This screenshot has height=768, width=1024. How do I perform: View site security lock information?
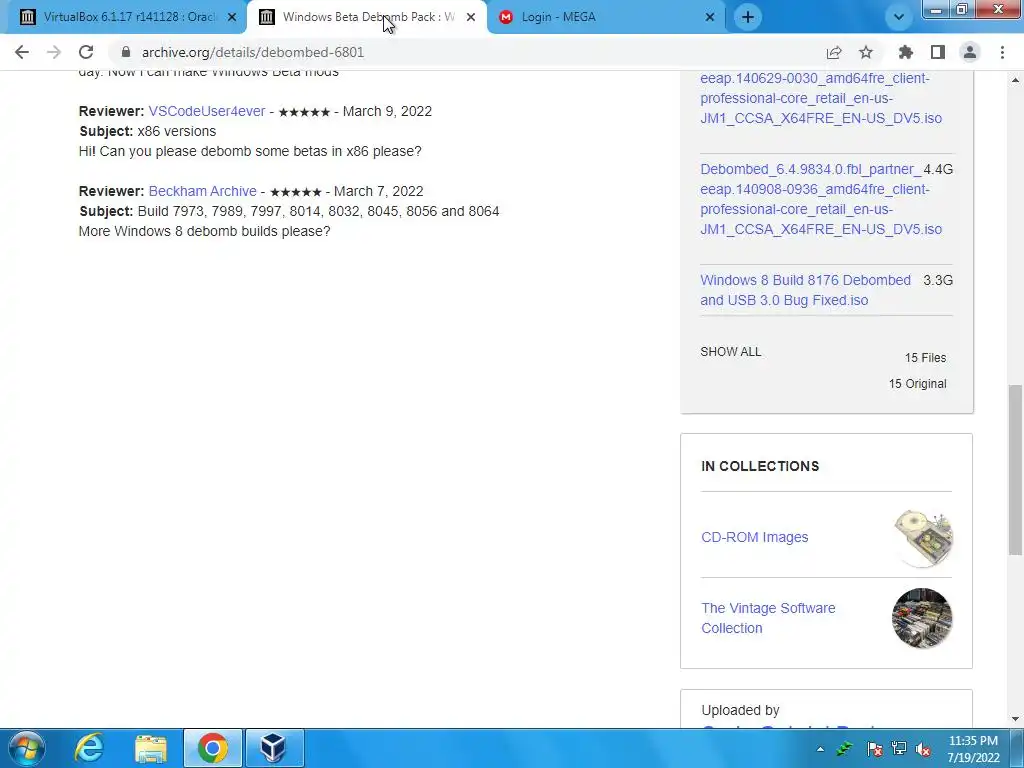point(126,52)
